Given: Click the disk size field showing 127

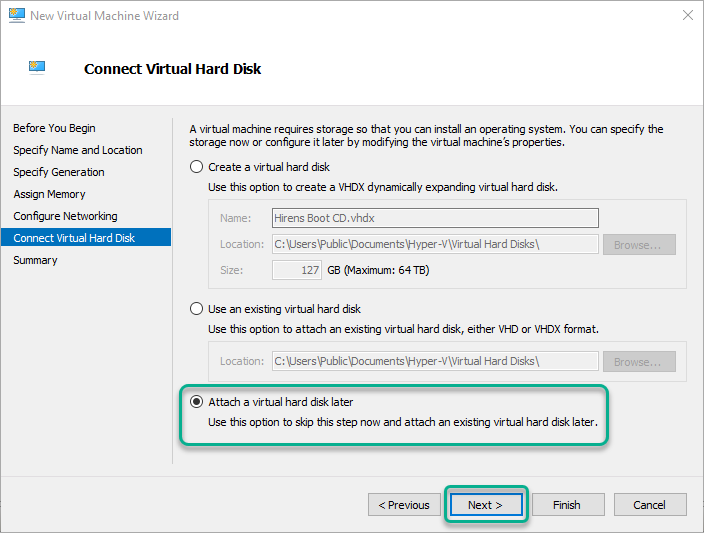Looking at the screenshot, I should coord(297,270).
